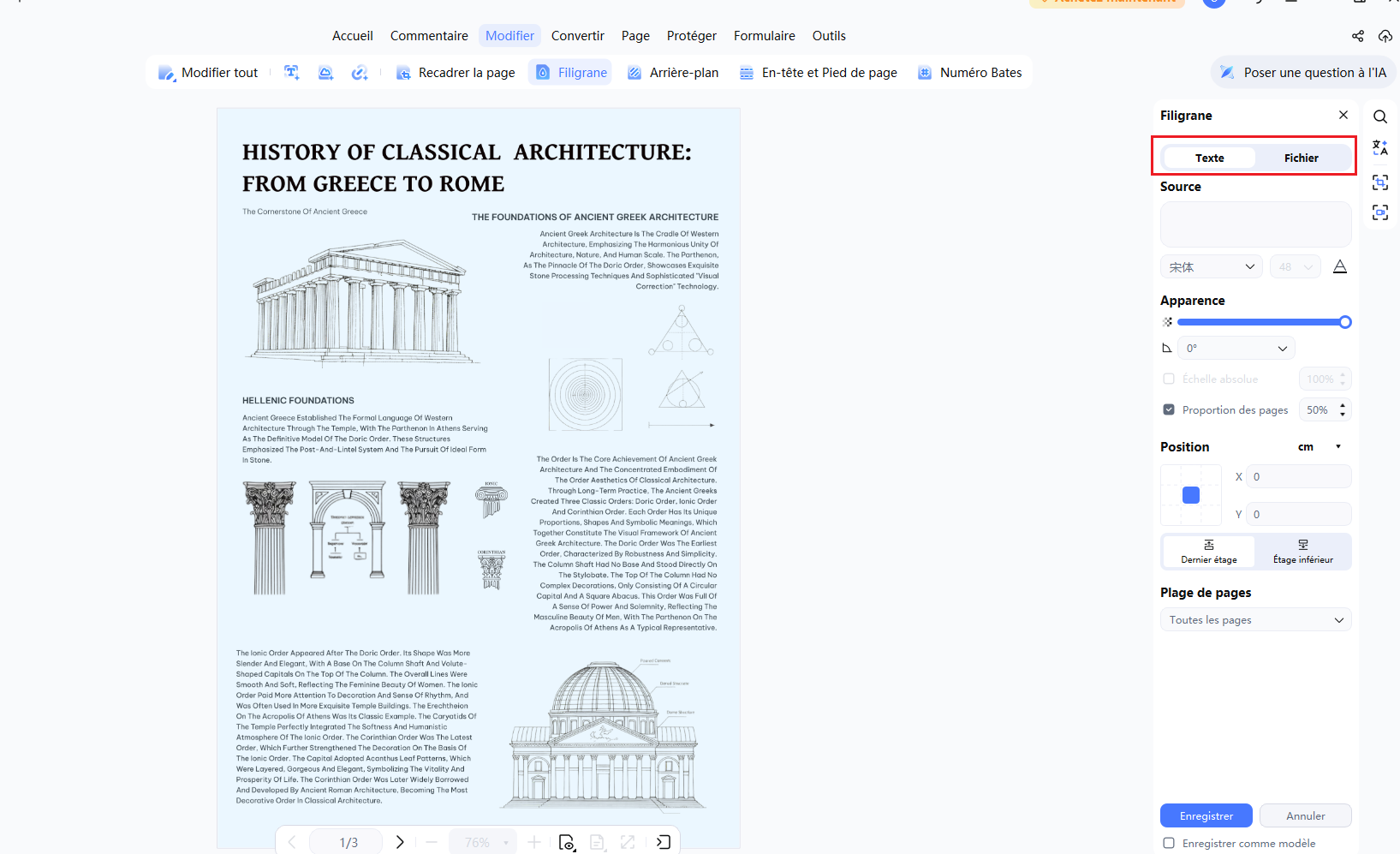Enable Échelle absolue checkbox

coord(1169,379)
